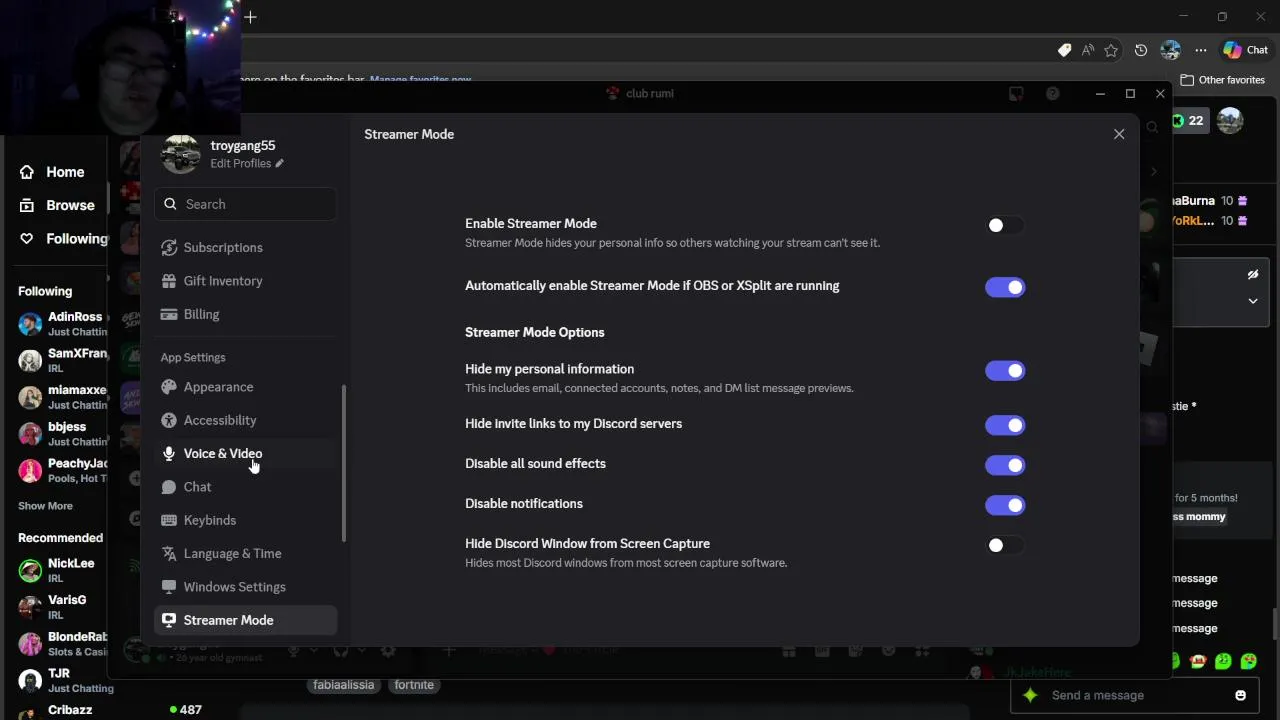Toggle auto-enable Streamer Mode for OBS or XSplit
This screenshot has height=720, width=1280.
click(x=1005, y=287)
